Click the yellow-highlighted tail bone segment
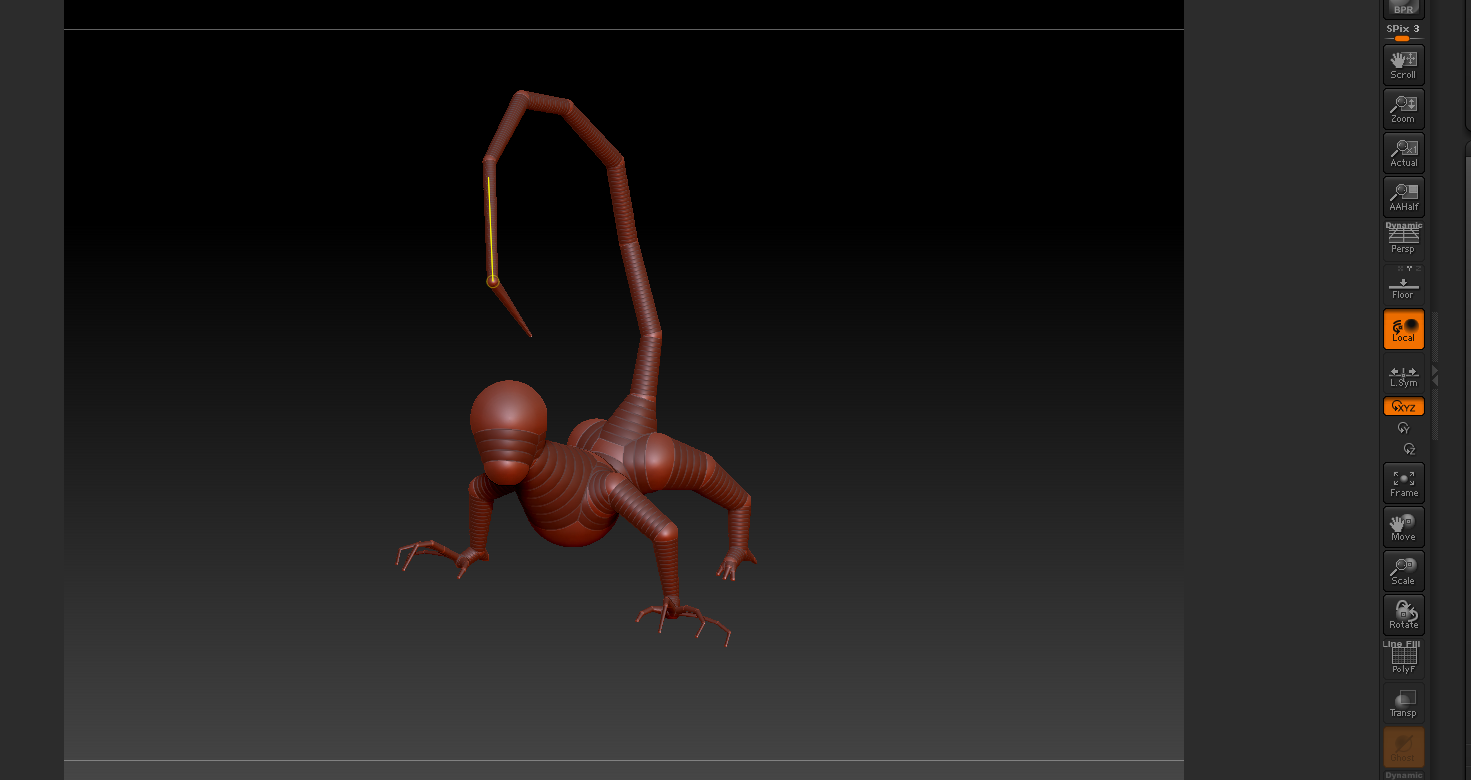 point(490,228)
